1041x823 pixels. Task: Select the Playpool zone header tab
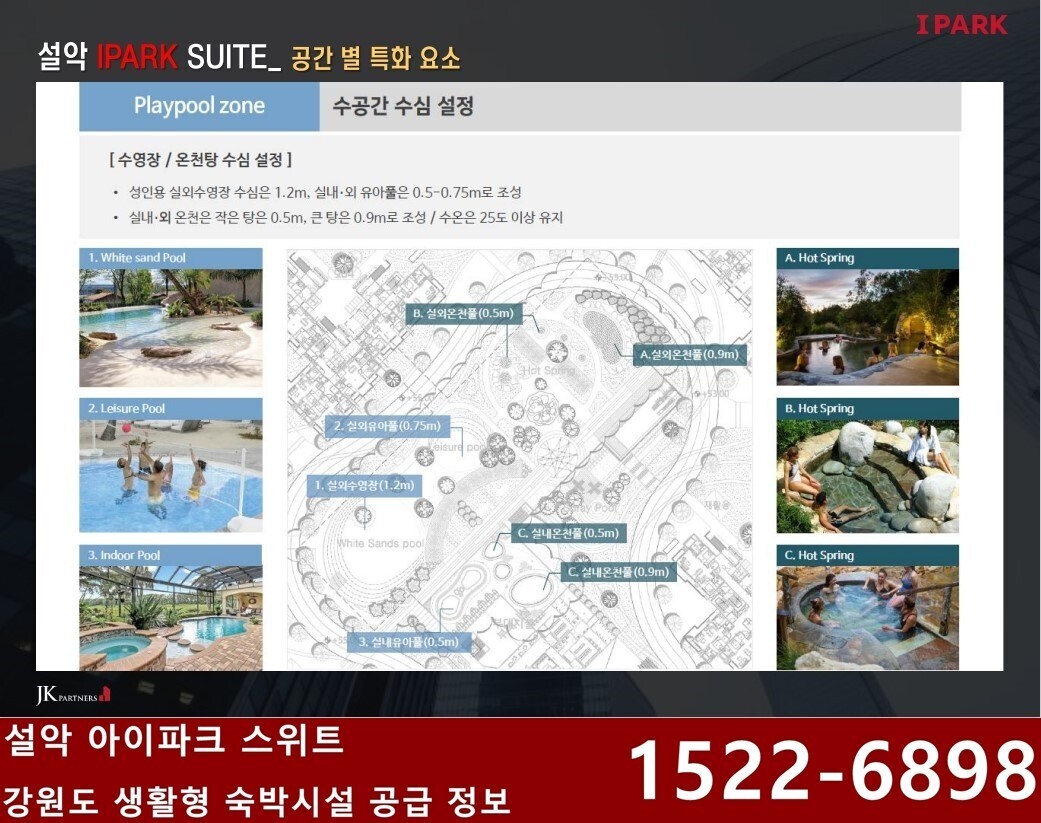pyautogui.click(x=199, y=106)
